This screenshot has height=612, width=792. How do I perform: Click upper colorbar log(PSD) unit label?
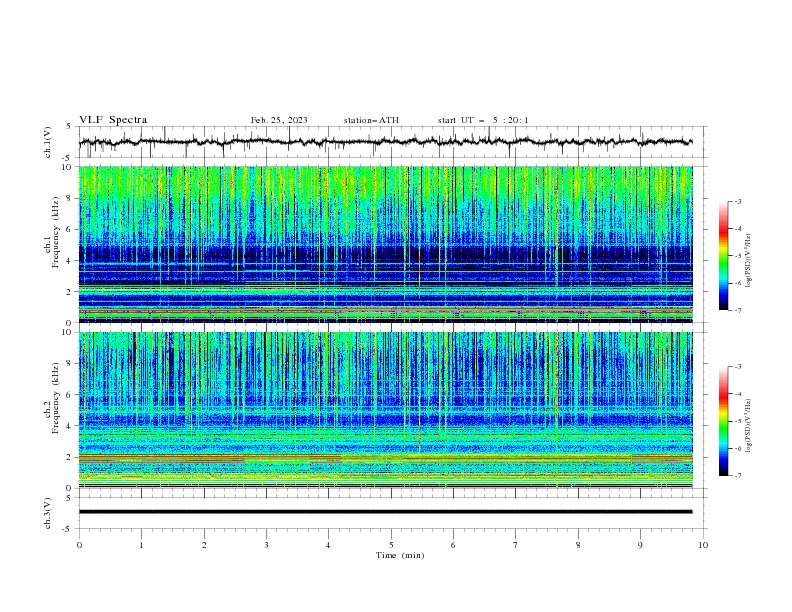click(749, 261)
